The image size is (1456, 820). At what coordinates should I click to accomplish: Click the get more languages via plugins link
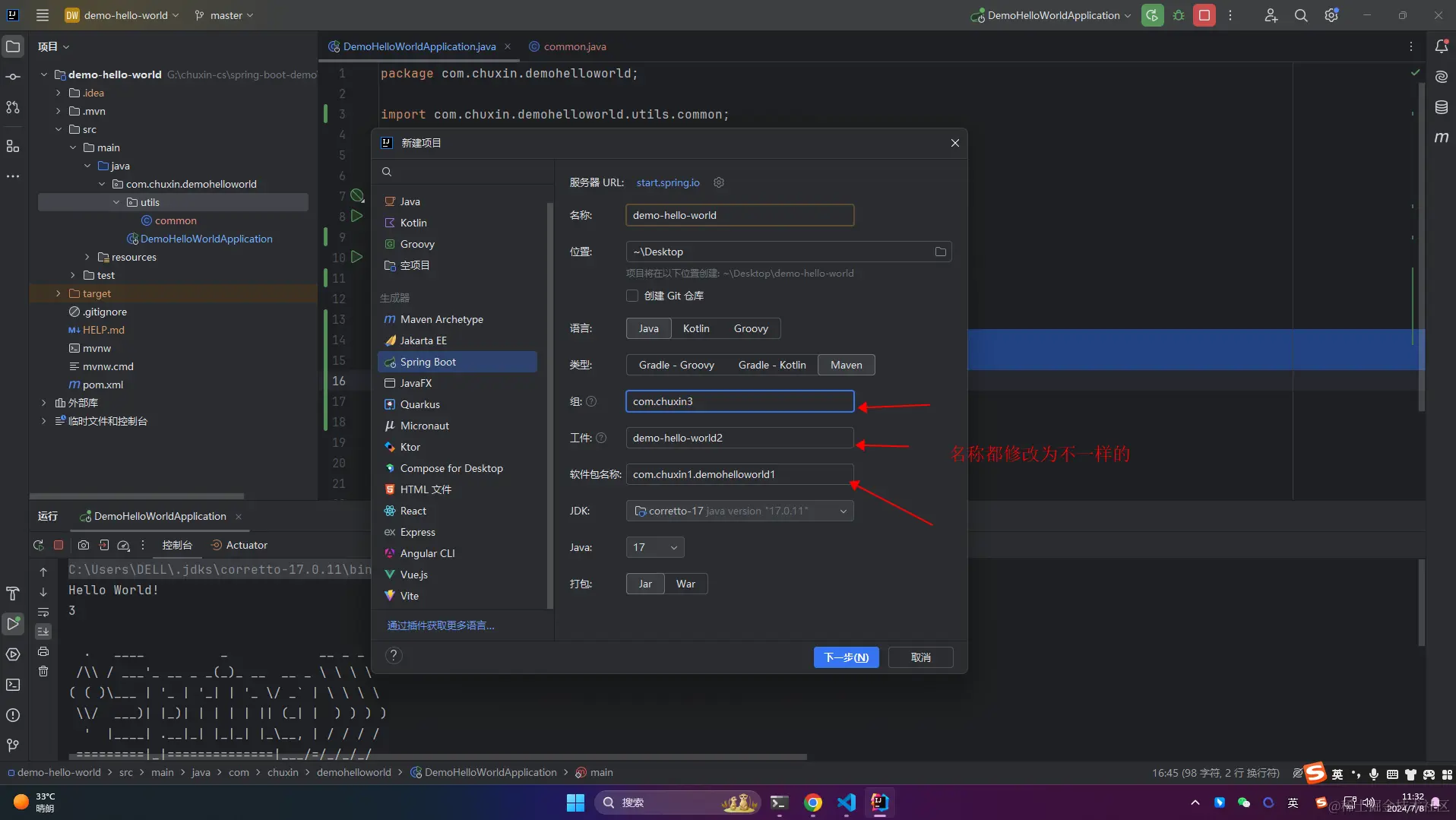(441, 625)
